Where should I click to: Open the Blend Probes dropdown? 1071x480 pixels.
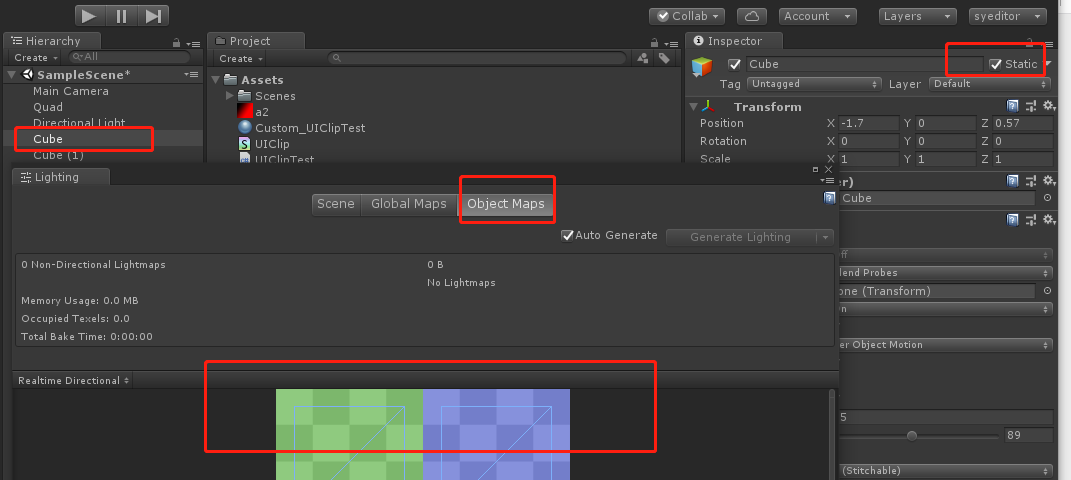[945, 272]
